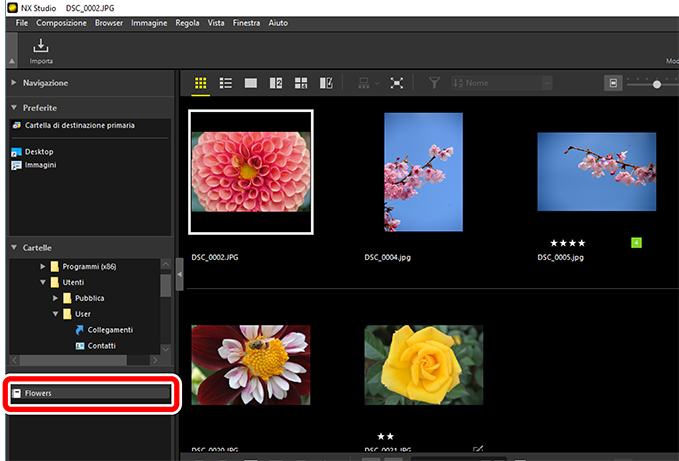Click the DSC_0004.jpg file name

point(387,257)
